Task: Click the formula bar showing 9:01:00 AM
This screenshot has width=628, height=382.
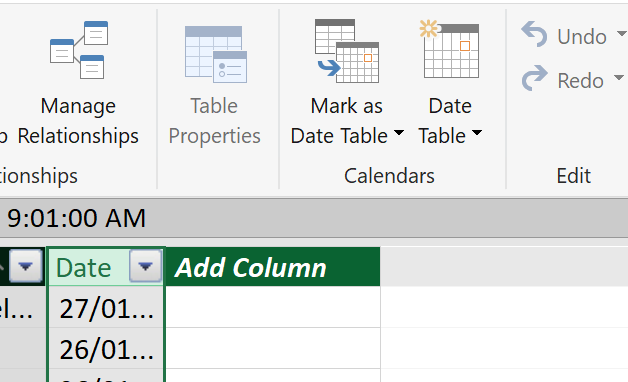Action: (x=314, y=218)
